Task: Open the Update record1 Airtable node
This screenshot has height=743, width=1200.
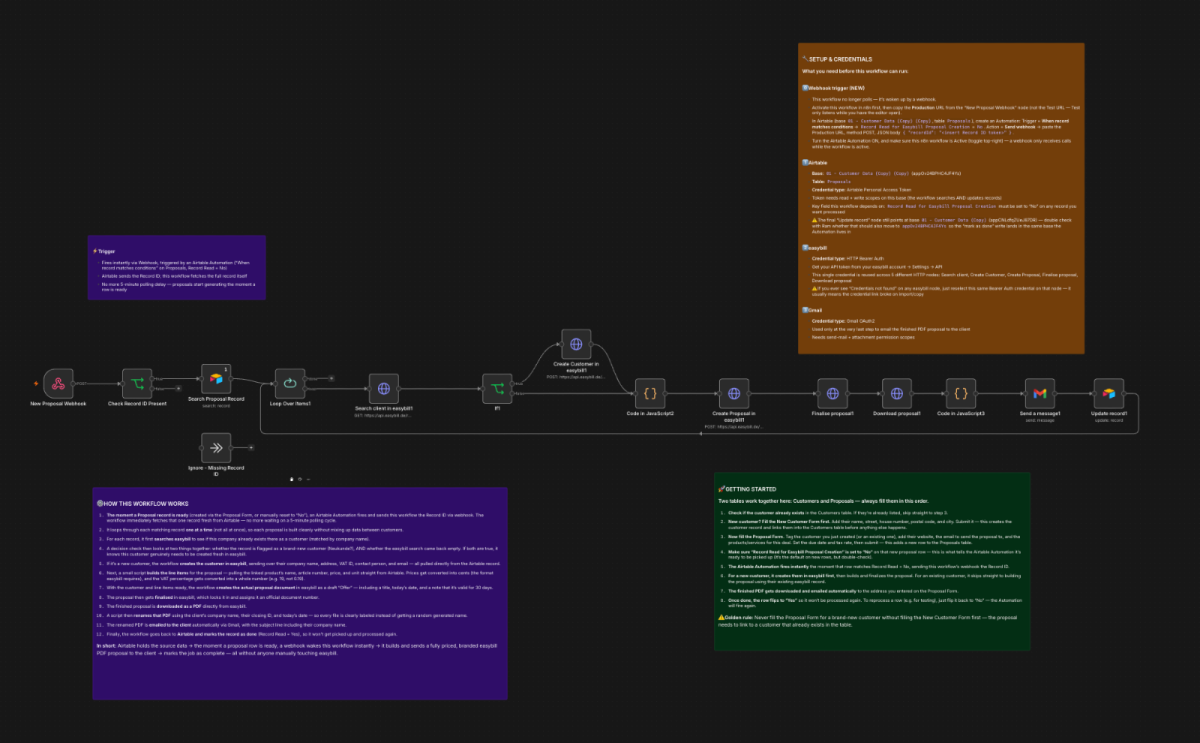Action: pos(1109,394)
